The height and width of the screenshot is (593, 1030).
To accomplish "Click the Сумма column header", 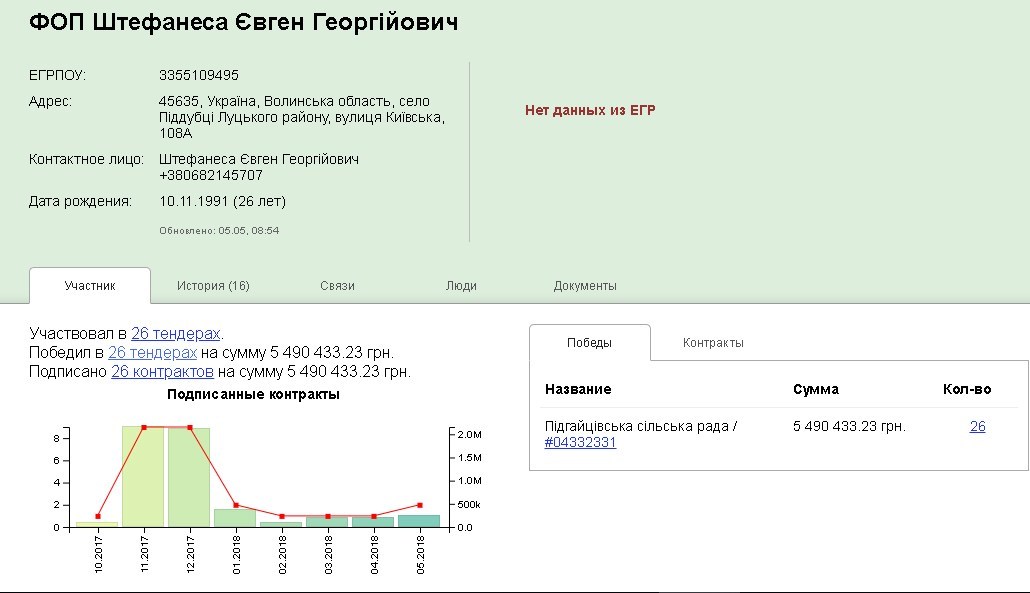I will point(815,389).
